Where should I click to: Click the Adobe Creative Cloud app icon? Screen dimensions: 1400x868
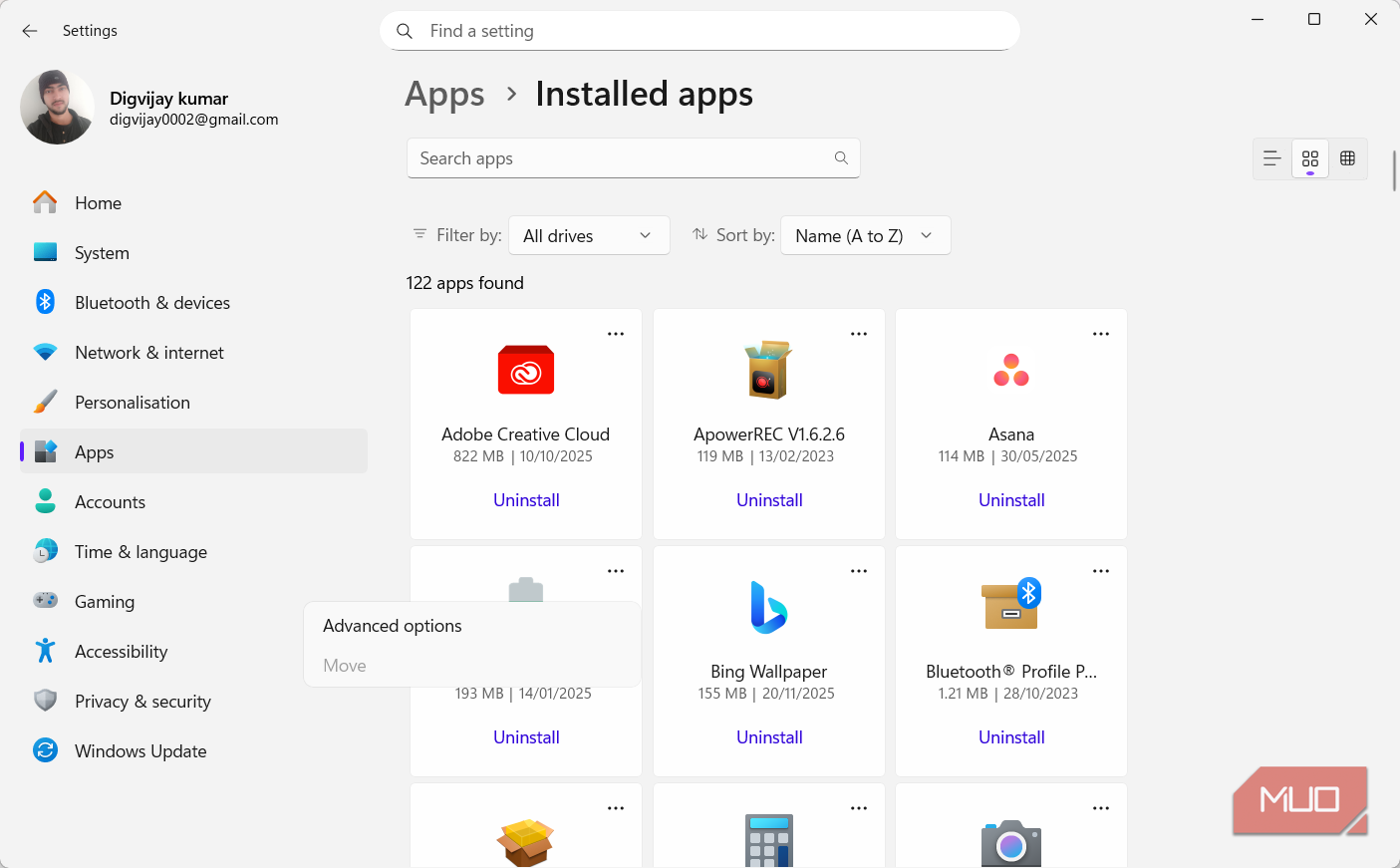coord(526,371)
